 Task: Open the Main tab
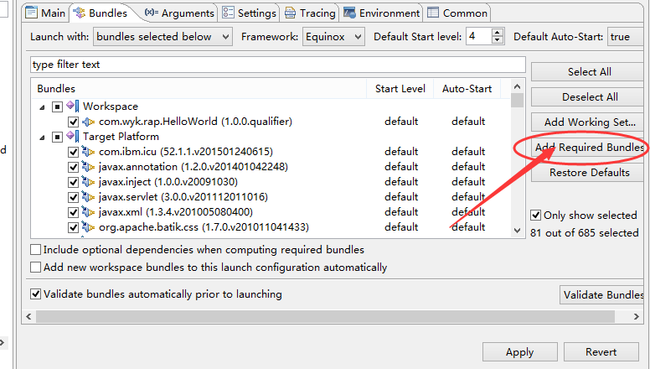point(45,13)
